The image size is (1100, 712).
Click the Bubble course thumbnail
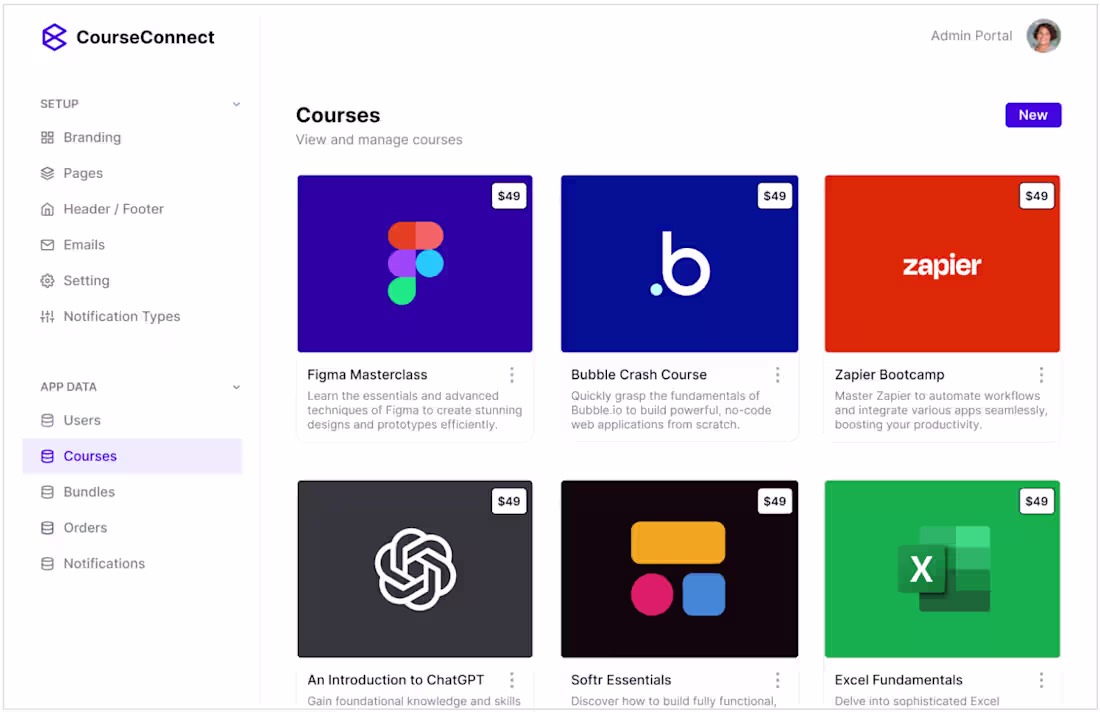pyautogui.click(x=679, y=264)
